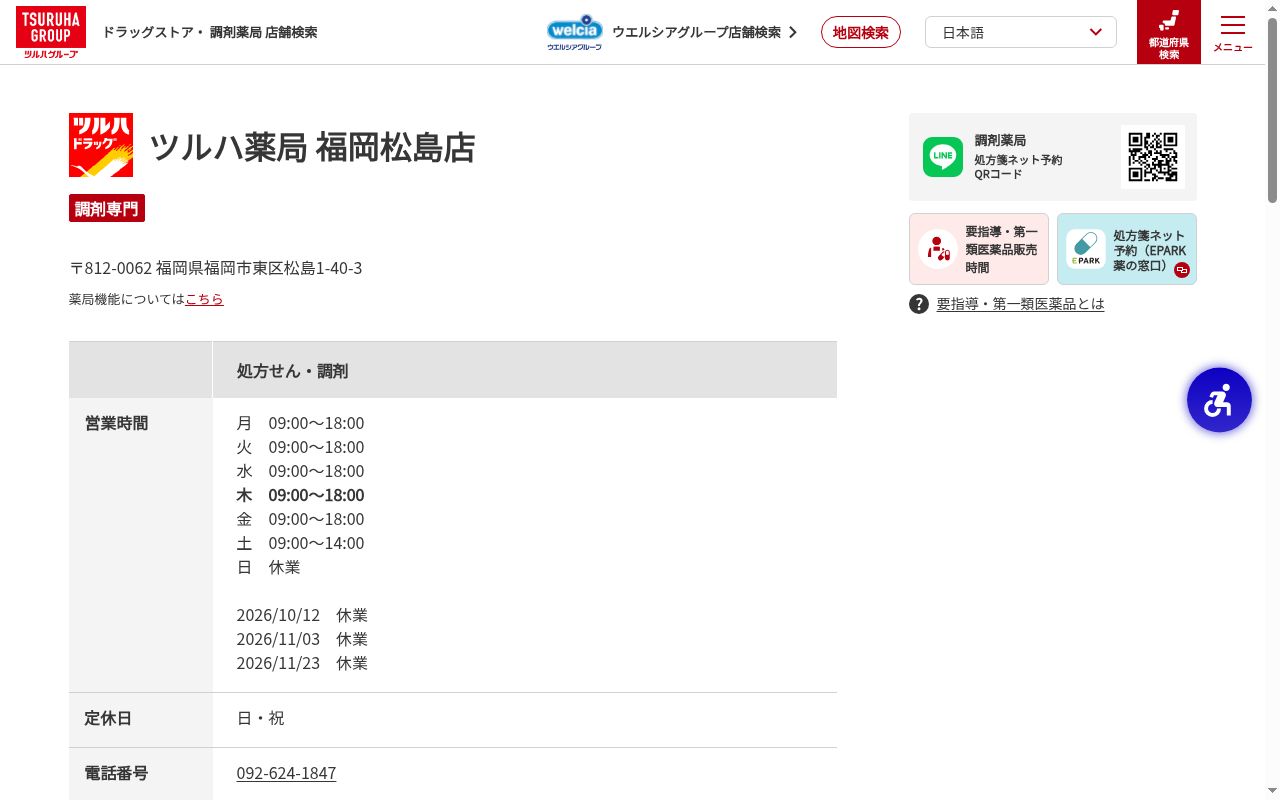Viewport: 1280px width, 800px height.
Task: Click the closure date 2026/11/23 休業
Action: tap(302, 663)
